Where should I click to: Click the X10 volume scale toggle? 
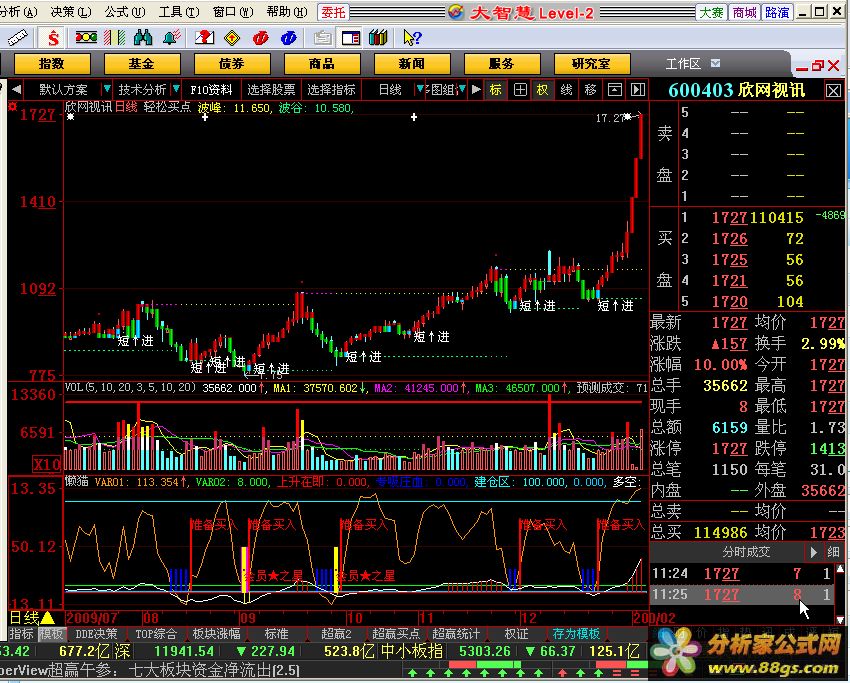coord(47,465)
